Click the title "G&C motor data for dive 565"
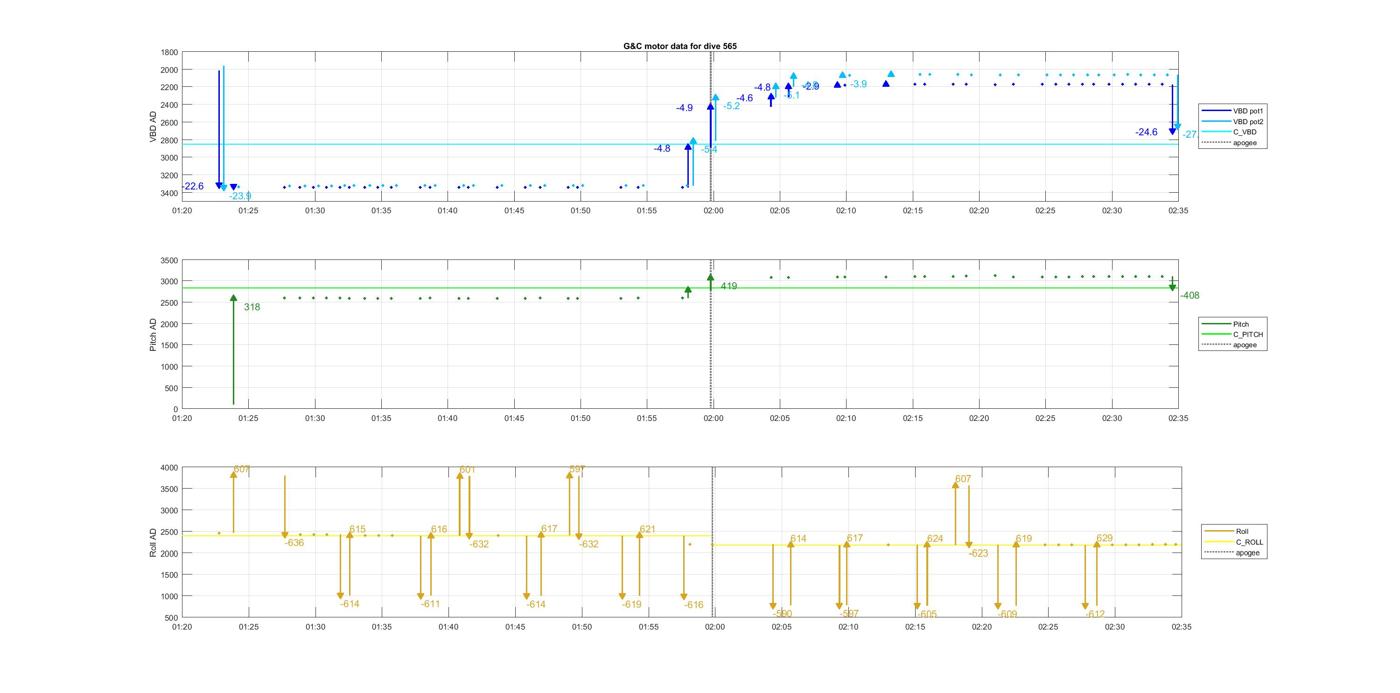Viewport: 1400px width, 693px height. tap(680, 46)
